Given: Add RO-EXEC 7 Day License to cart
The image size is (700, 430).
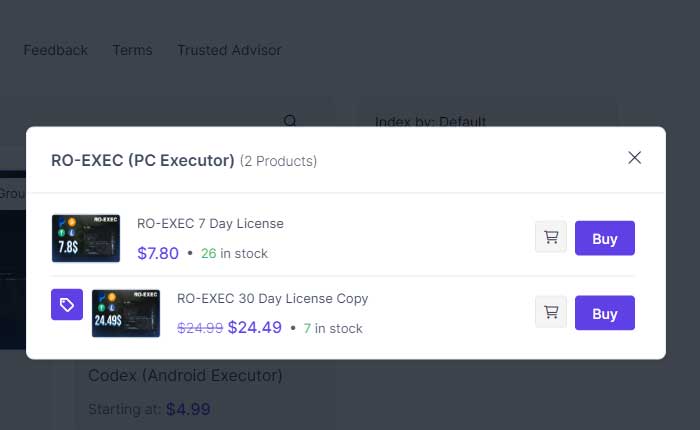Looking at the screenshot, I should pyautogui.click(x=551, y=238).
